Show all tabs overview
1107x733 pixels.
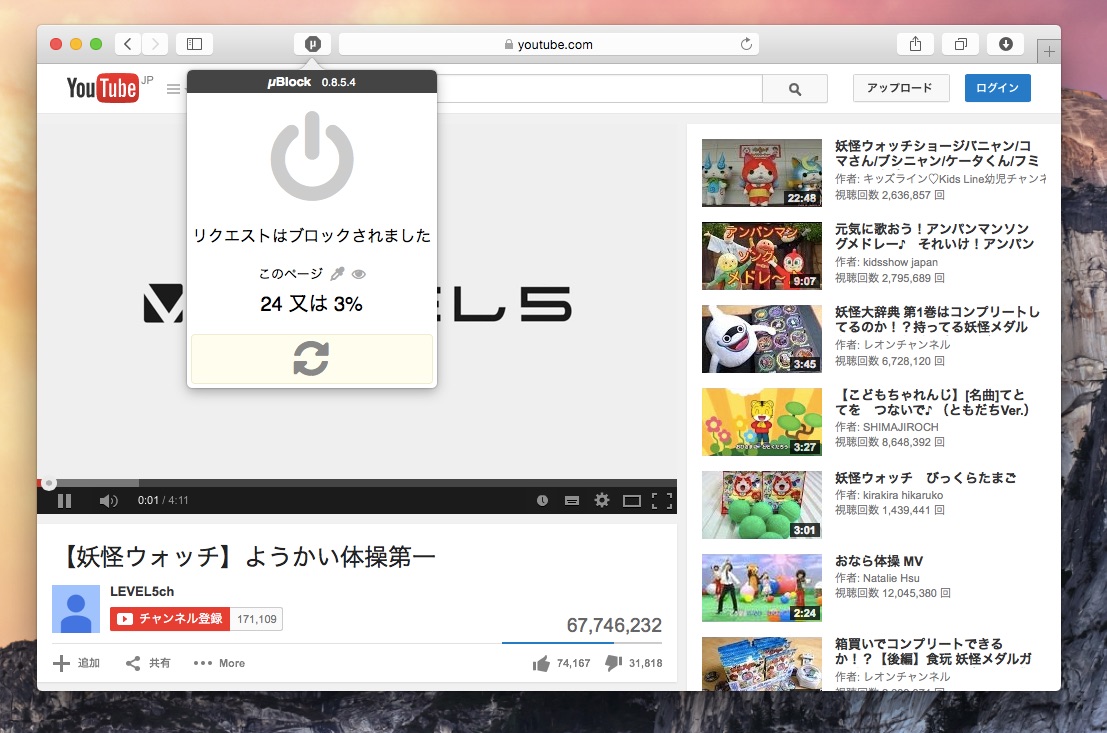(x=960, y=44)
